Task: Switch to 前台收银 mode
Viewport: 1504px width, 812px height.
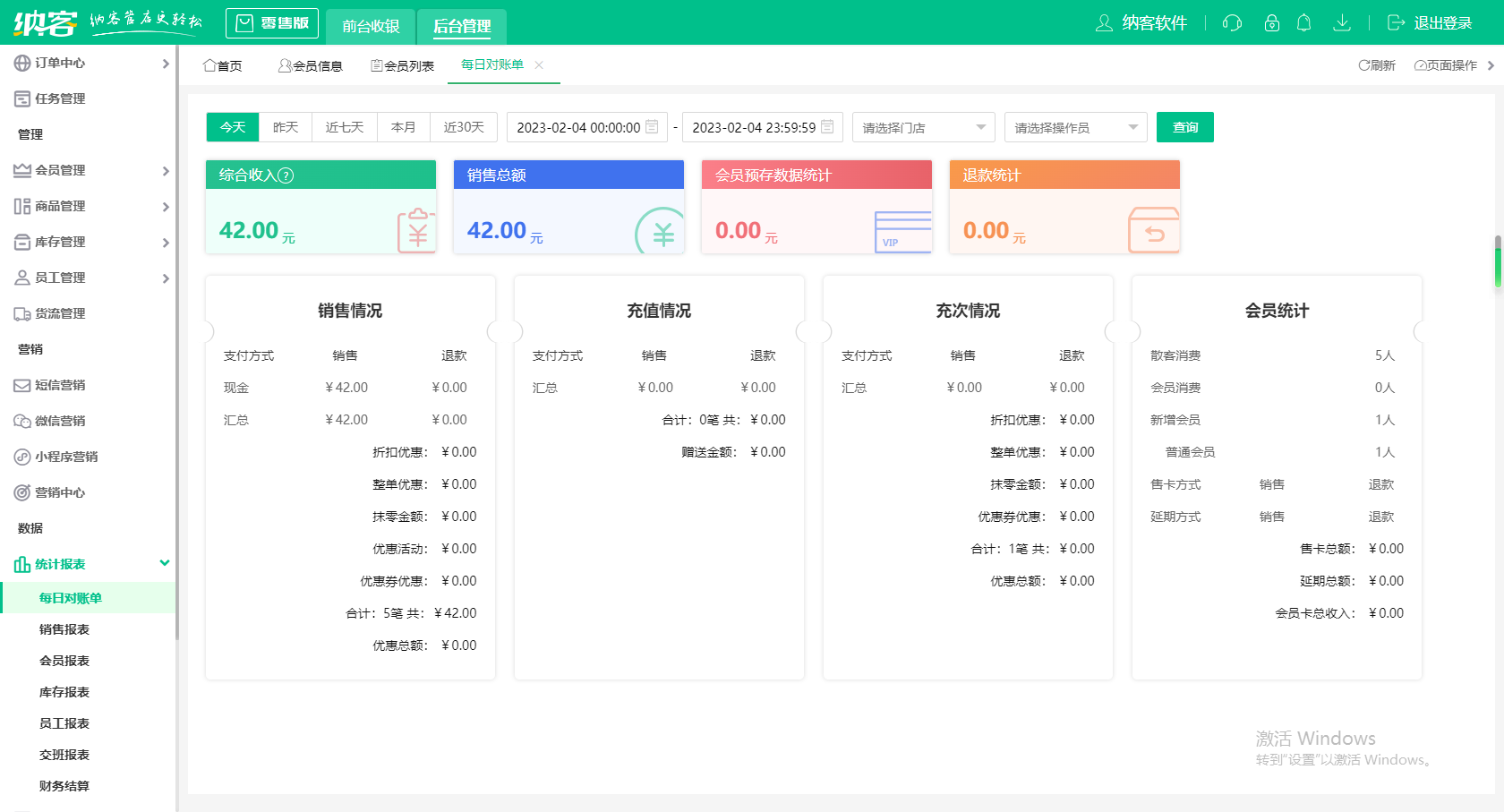Action: click(x=370, y=26)
